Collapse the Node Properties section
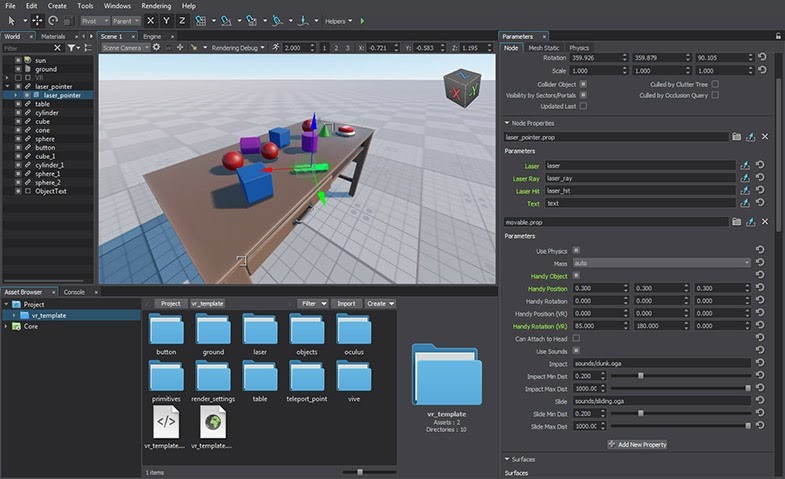Image resolution: width=785 pixels, height=479 pixels. click(507, 123)
